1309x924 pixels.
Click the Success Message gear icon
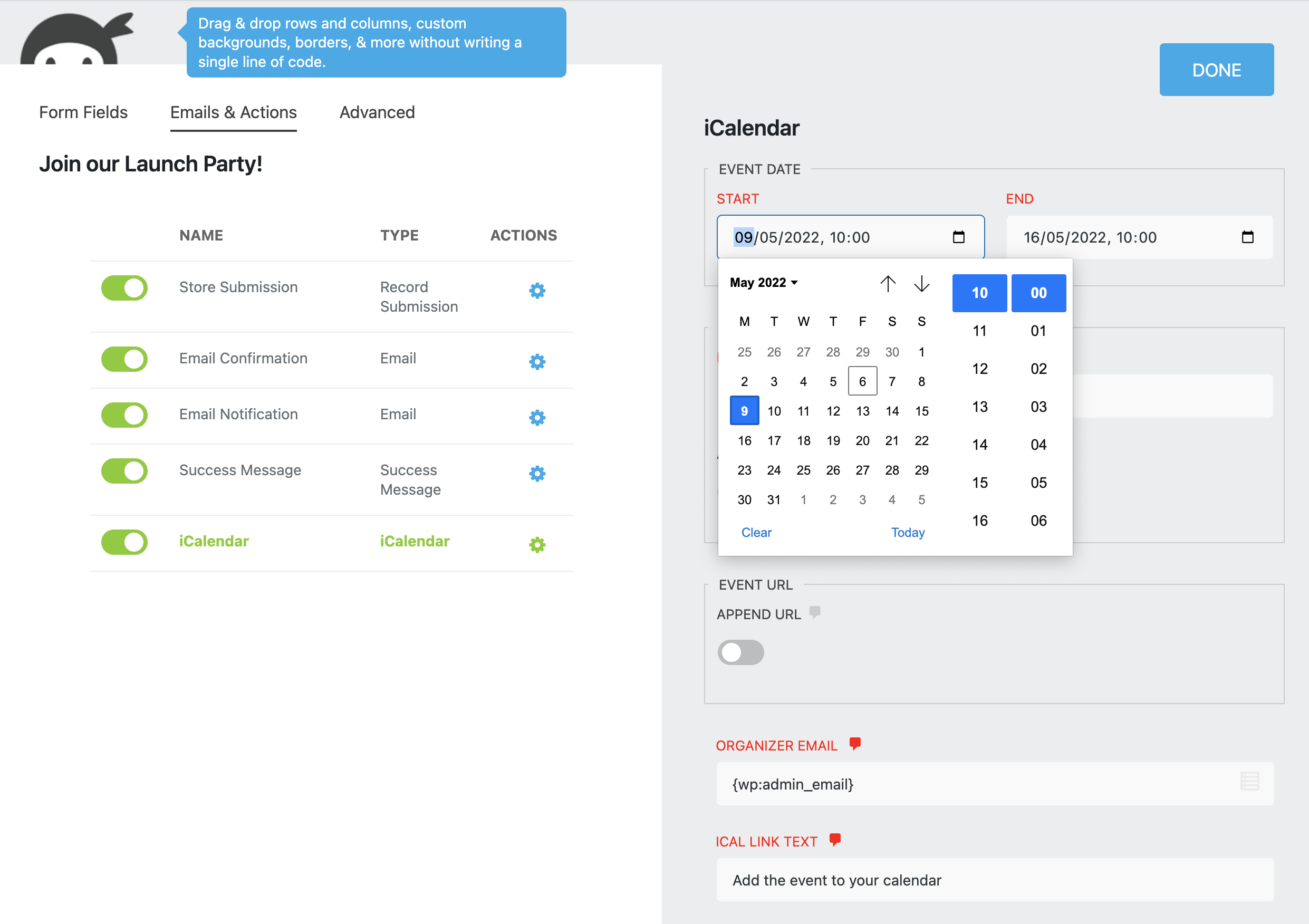[536, 473]
